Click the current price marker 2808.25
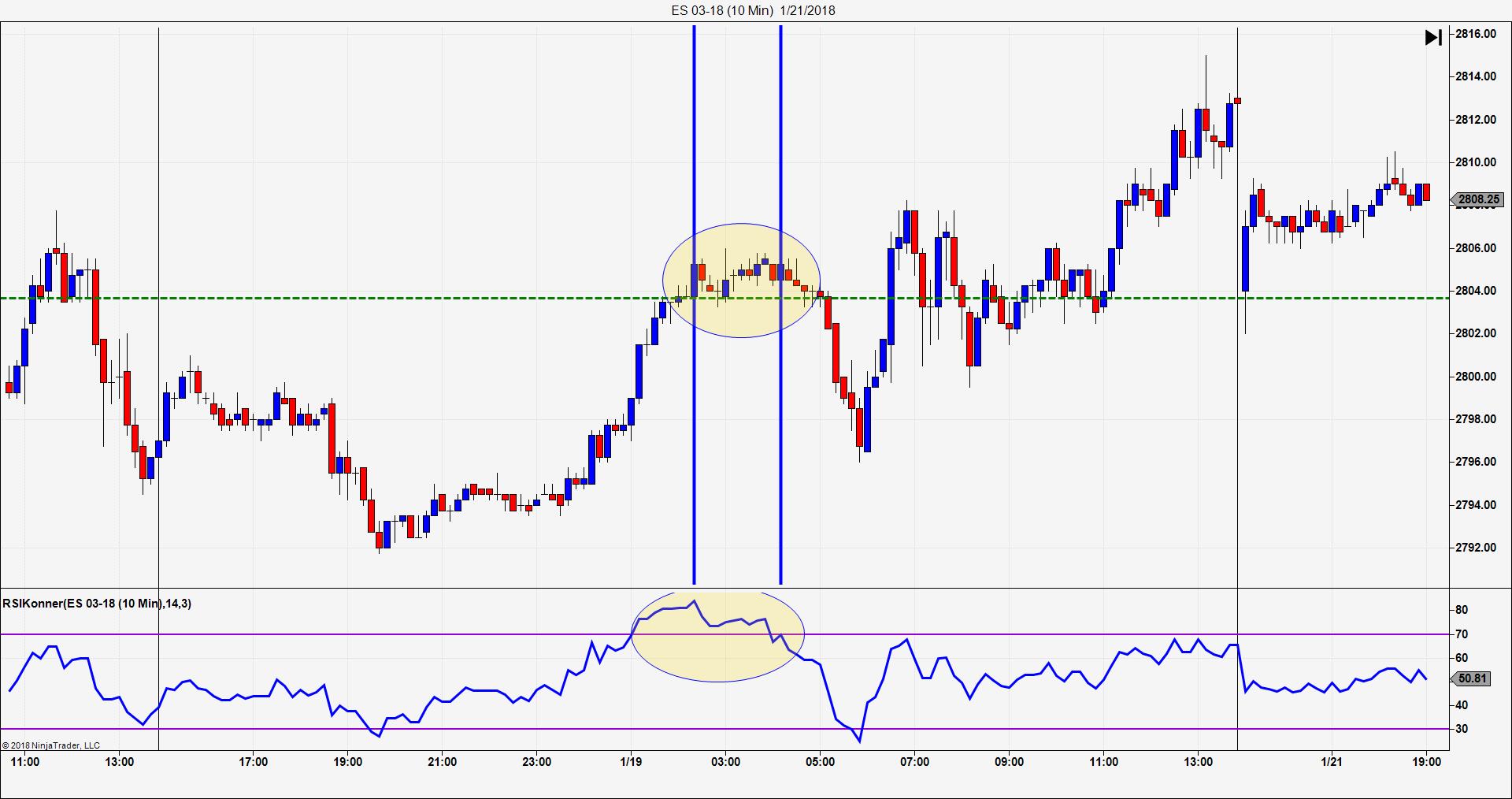The height and width of the screenshot is (799, 1512). click(x=1477, y=199)
